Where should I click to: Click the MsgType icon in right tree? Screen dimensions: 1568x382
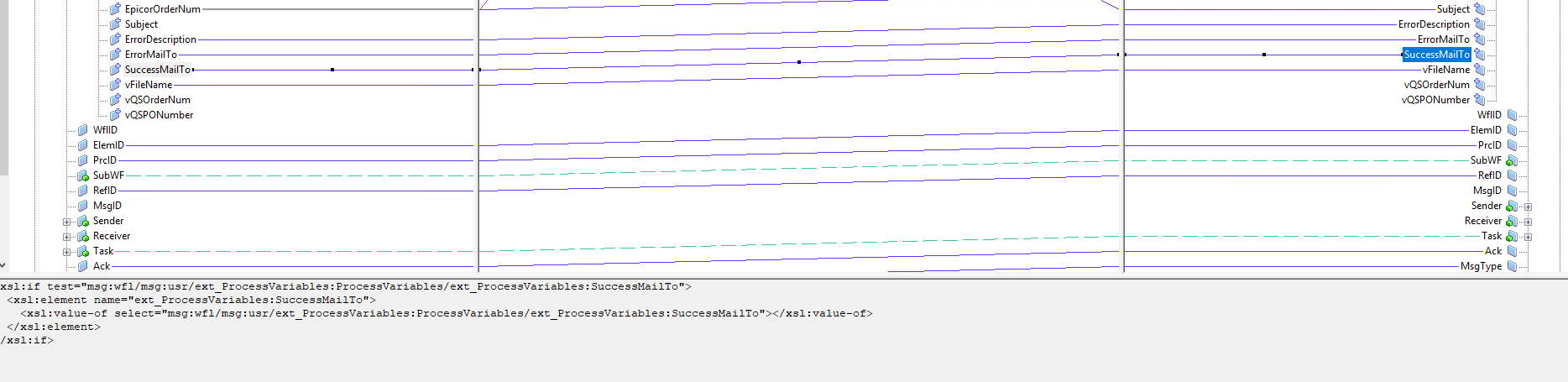[1512, 266]
